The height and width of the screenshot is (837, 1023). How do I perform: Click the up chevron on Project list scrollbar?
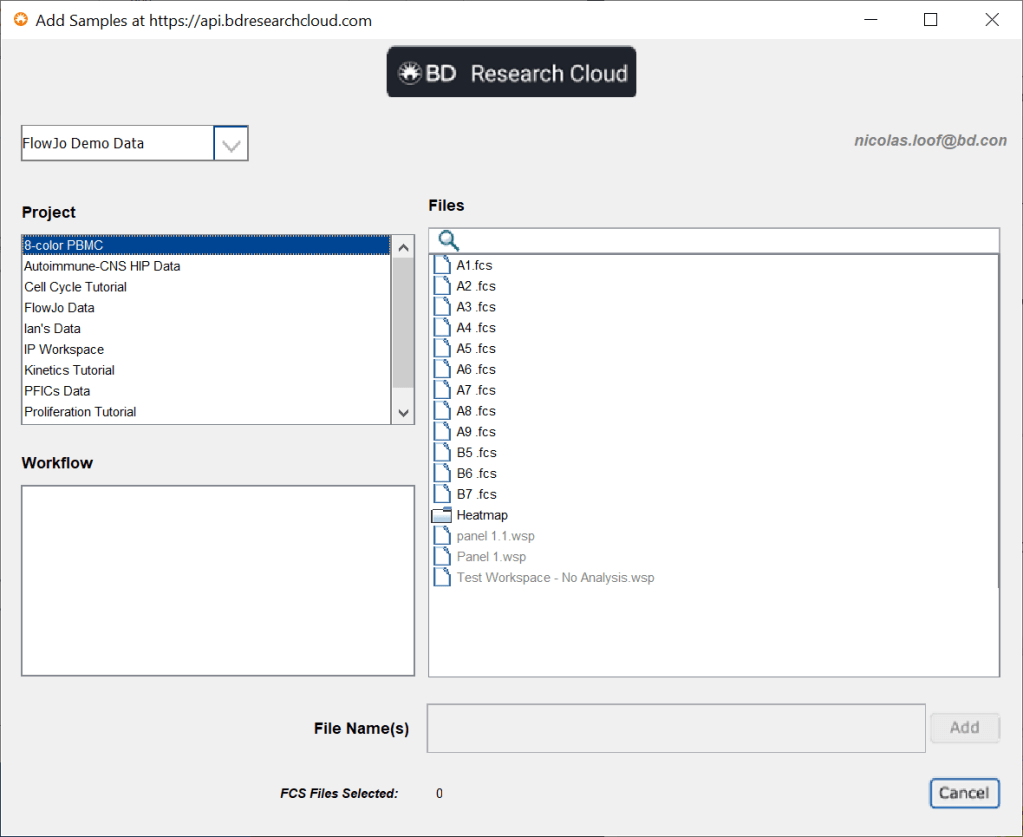point(403,245)
